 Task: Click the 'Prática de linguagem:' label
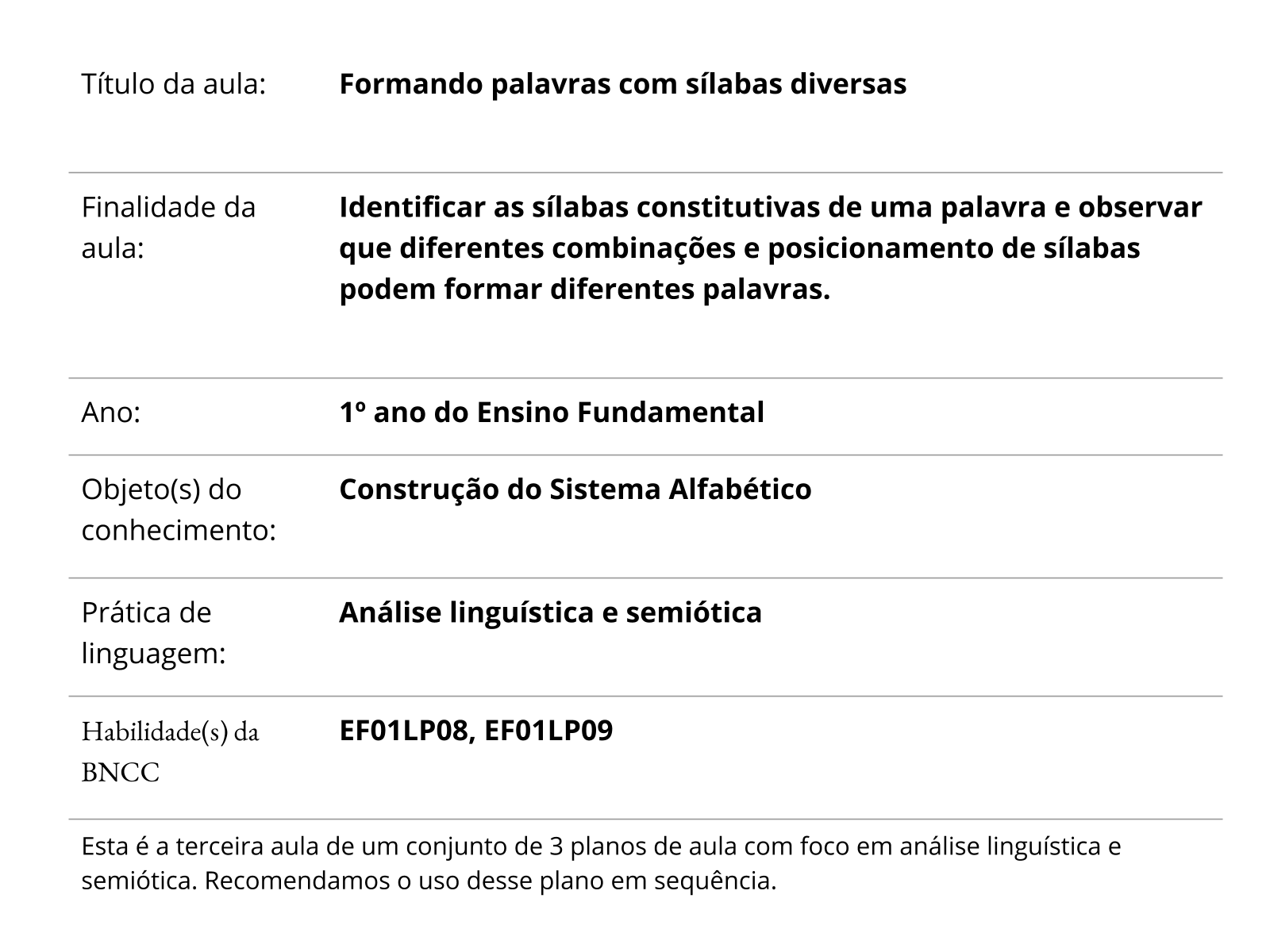[x=154, y=633]
